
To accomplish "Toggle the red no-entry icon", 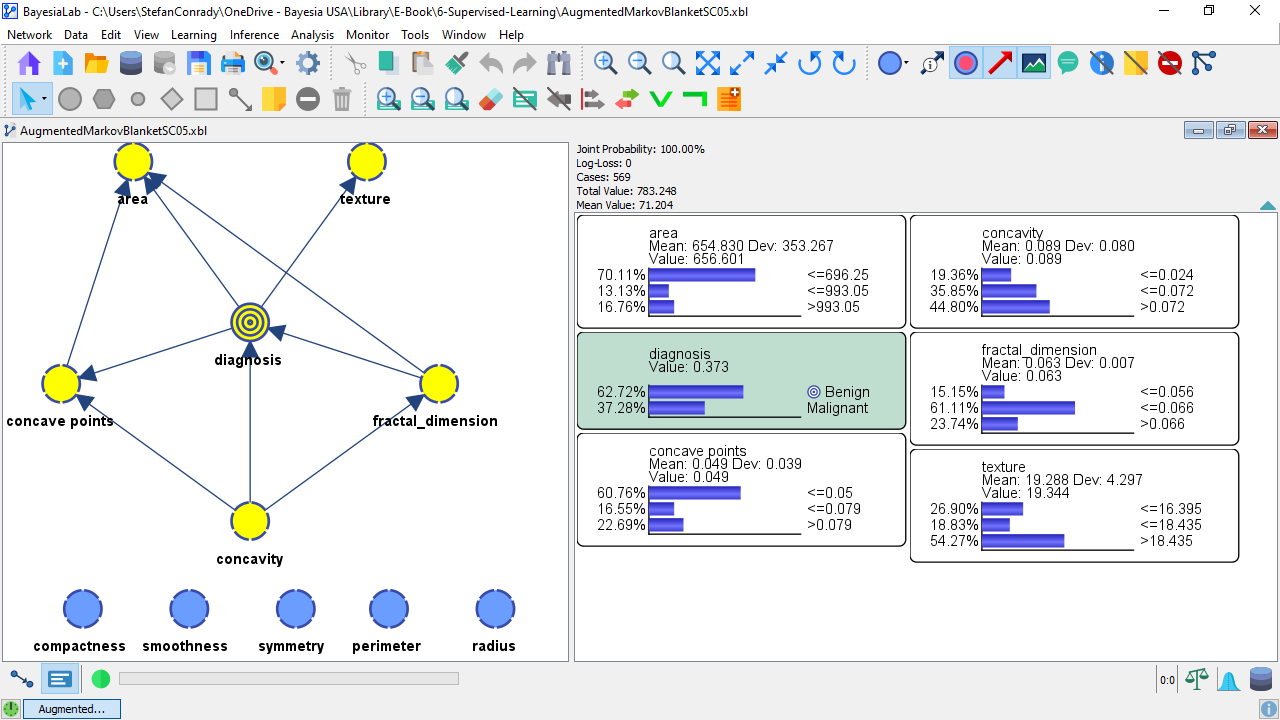I will [1170, 64].
